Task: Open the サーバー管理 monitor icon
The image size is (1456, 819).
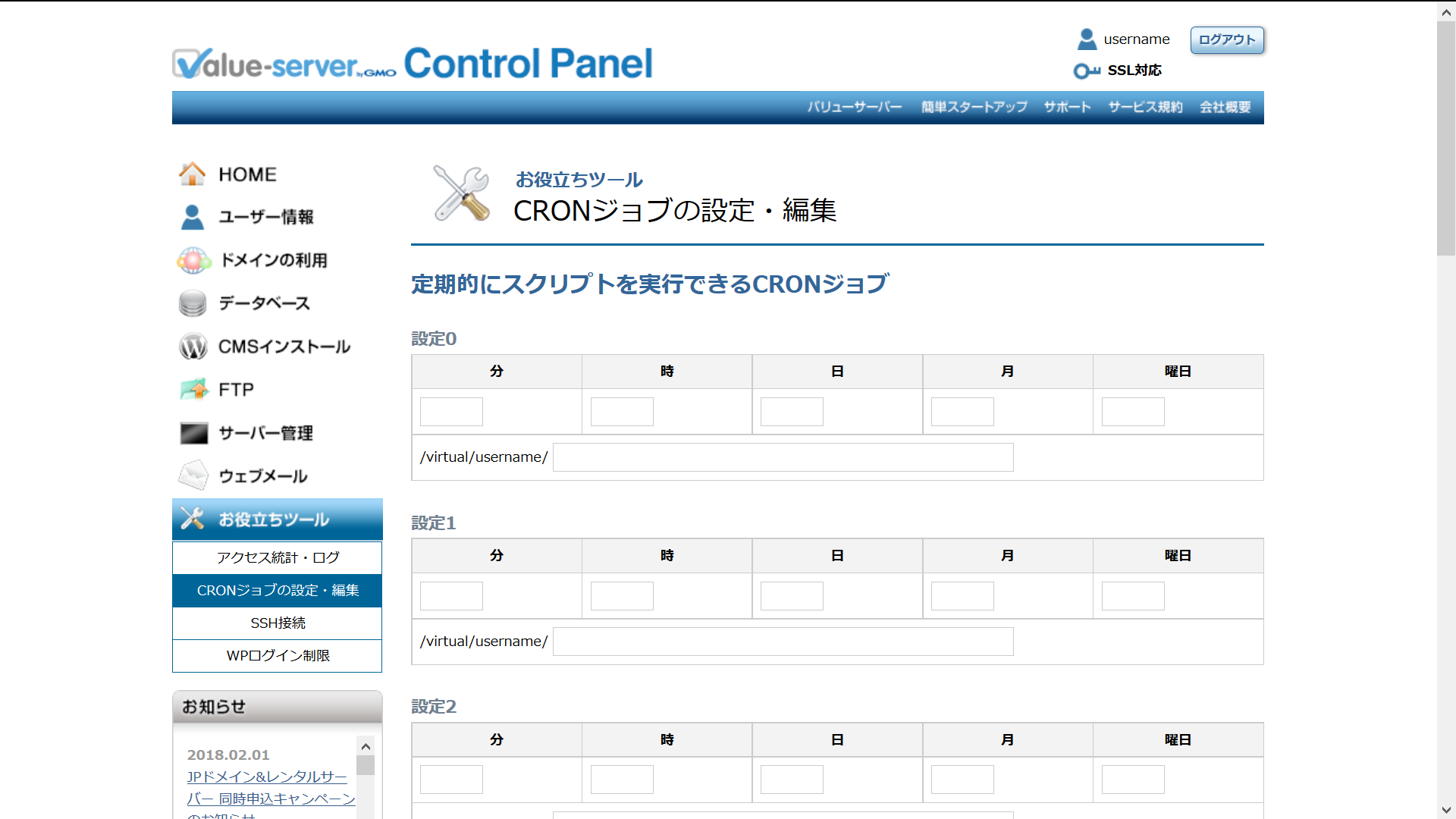Action: pos(193,433)
